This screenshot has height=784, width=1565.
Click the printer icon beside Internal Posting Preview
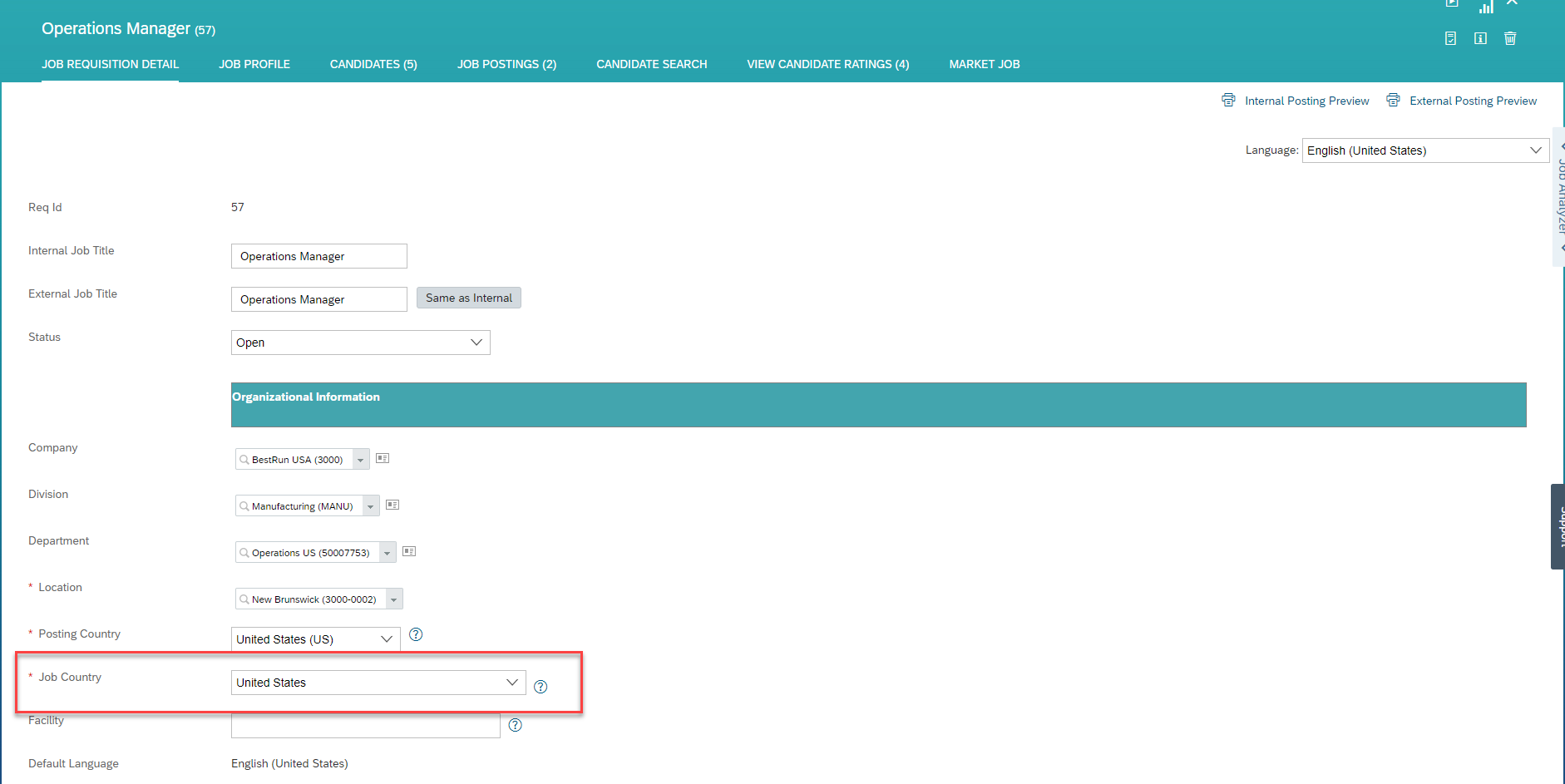click(1228, 101)
